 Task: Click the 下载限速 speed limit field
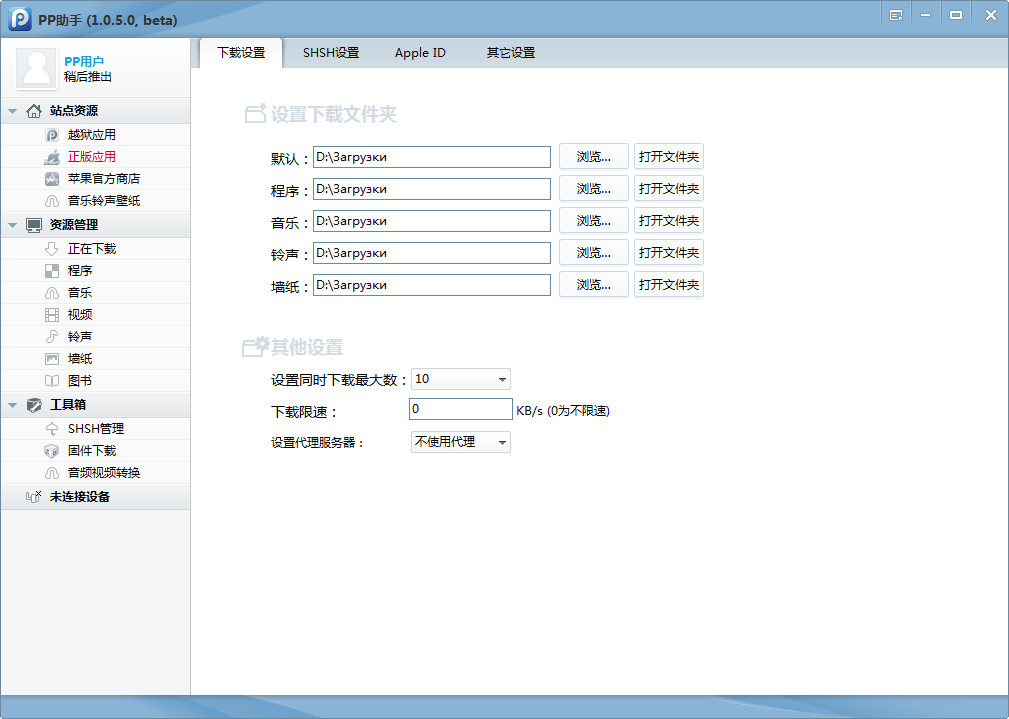click(460, 409)
